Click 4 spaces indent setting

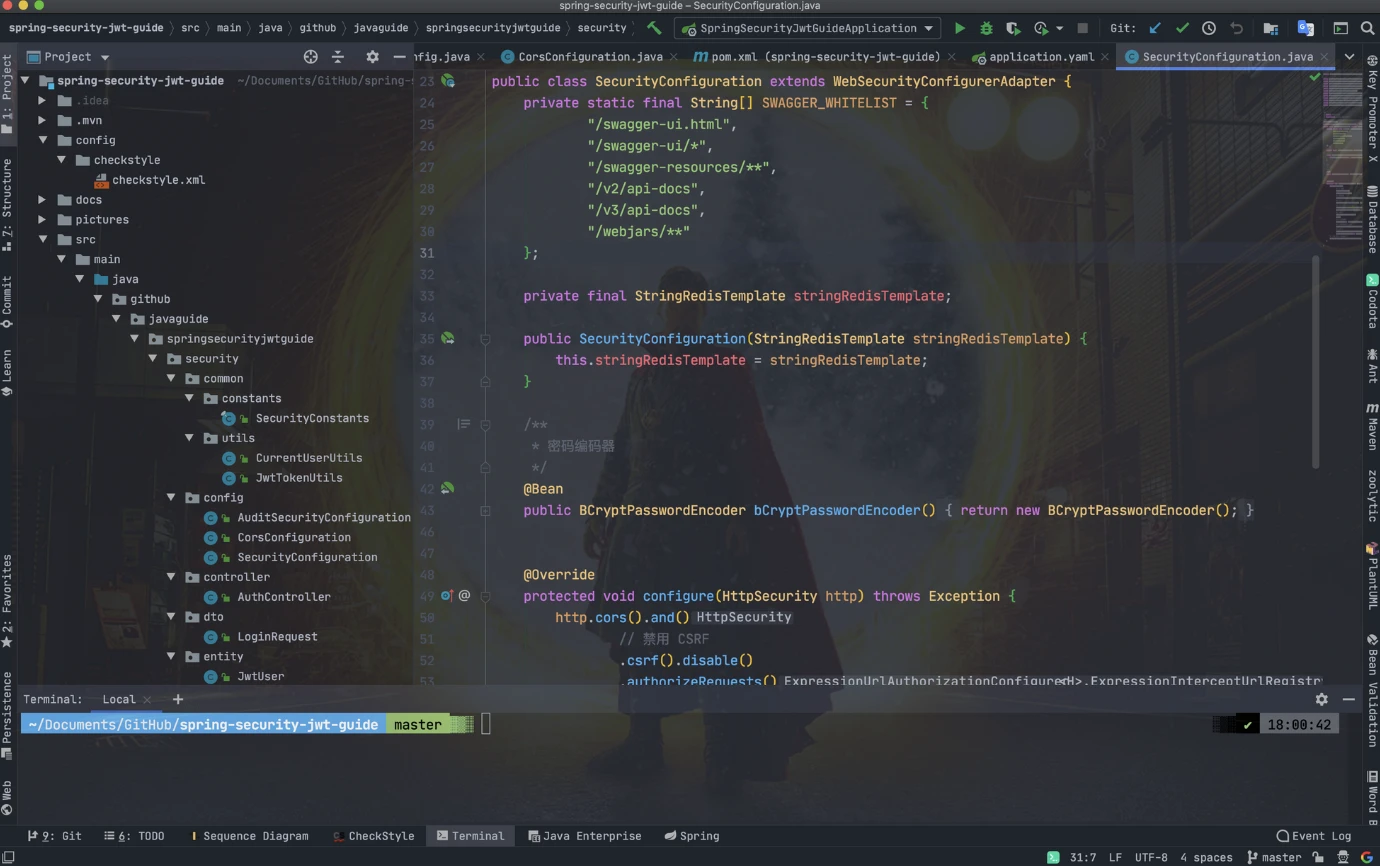pyautogui.click(x=1206, y=857)
